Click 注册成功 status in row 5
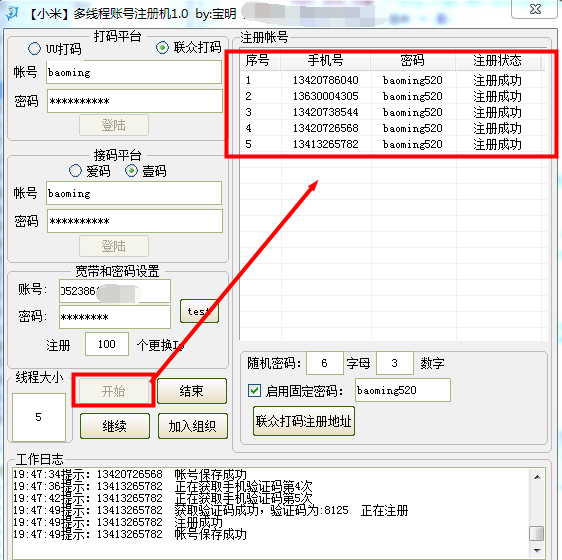This screenshot has height=560, width=562. click(497, 144)
